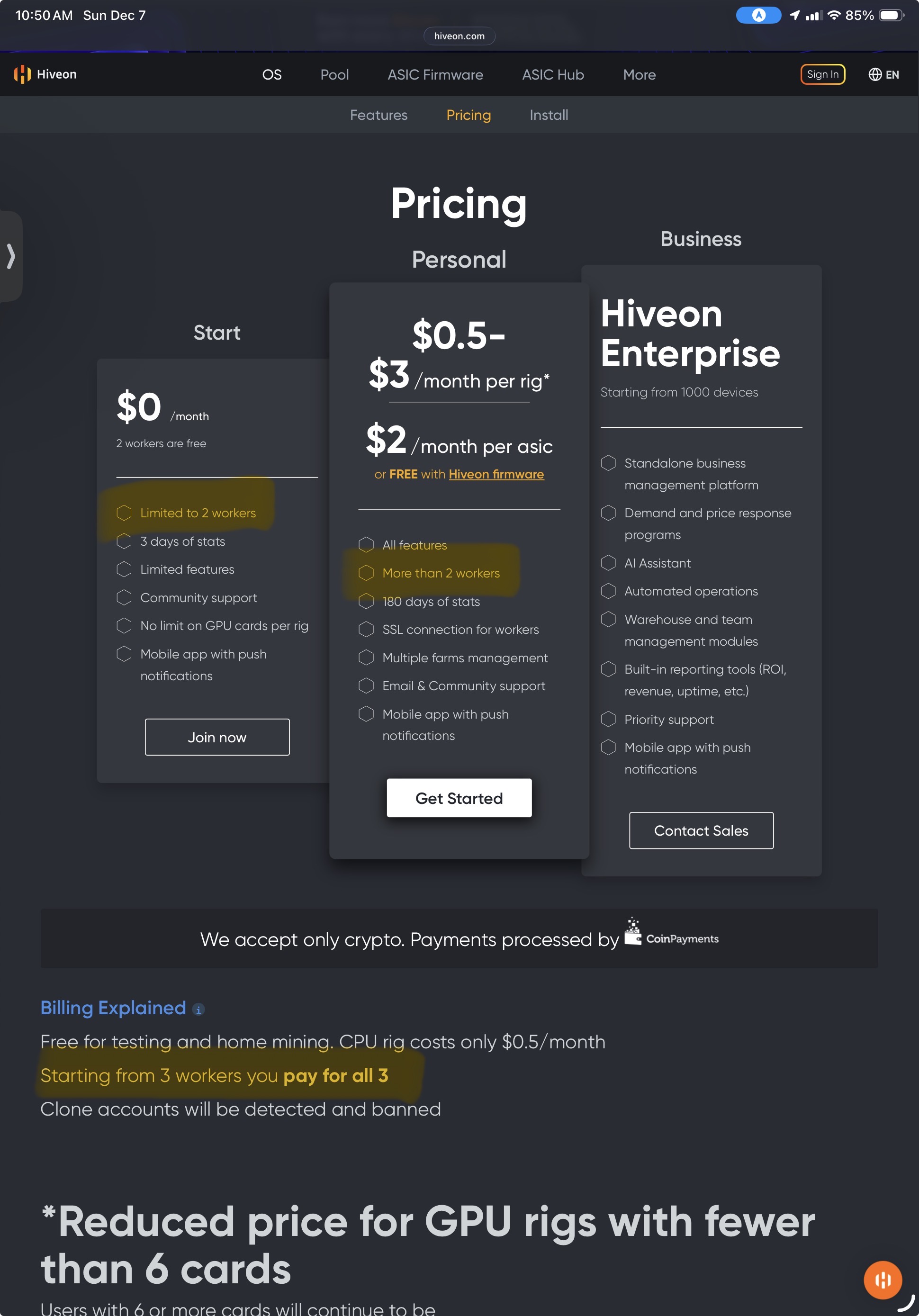
Task: Open the OS navigation menu
Action: click(x=272, y=75)
